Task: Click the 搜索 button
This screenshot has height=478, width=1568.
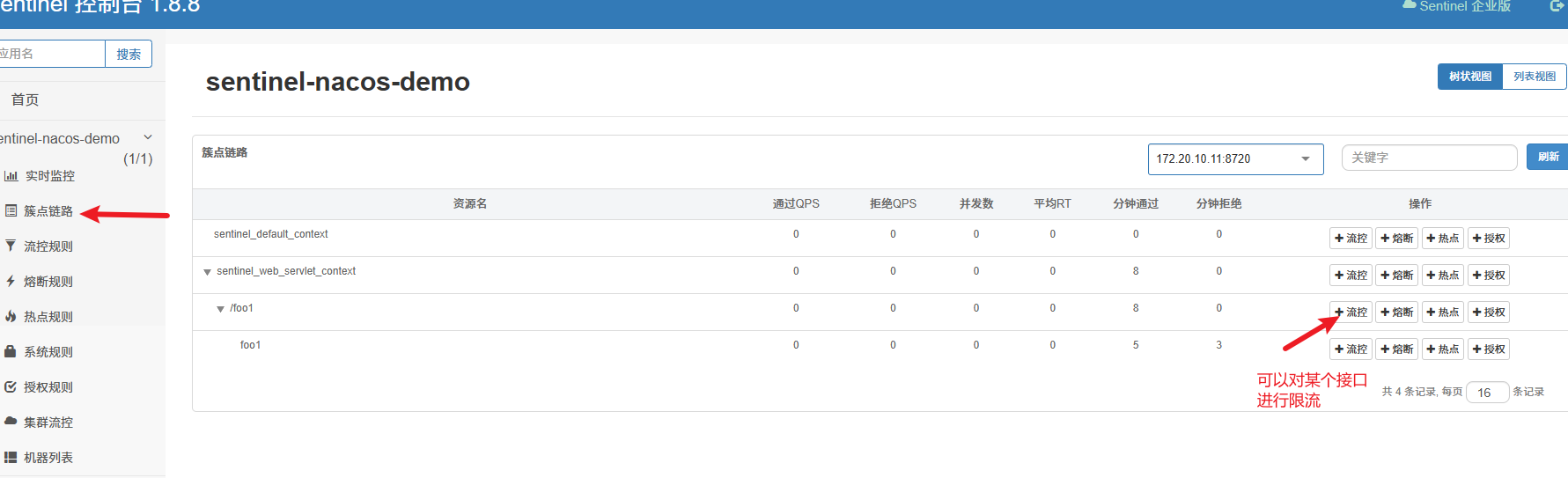Action: pyautogui.click(x=129, y=54)
